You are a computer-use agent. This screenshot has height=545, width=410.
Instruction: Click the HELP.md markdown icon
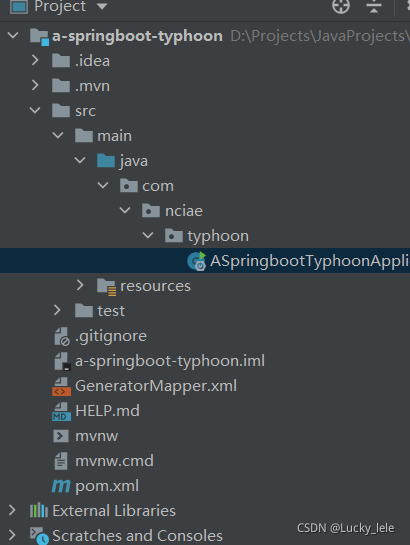click(62, 412)
